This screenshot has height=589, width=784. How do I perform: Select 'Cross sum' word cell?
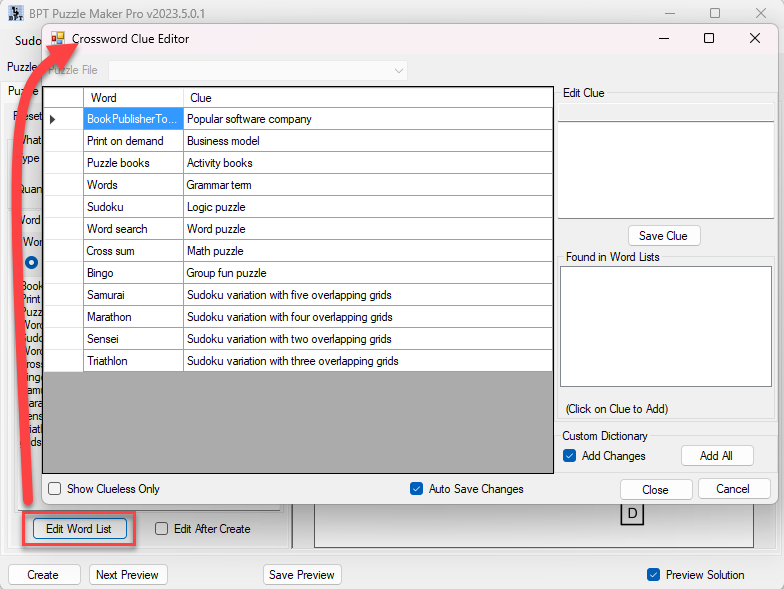click(134, 251)
